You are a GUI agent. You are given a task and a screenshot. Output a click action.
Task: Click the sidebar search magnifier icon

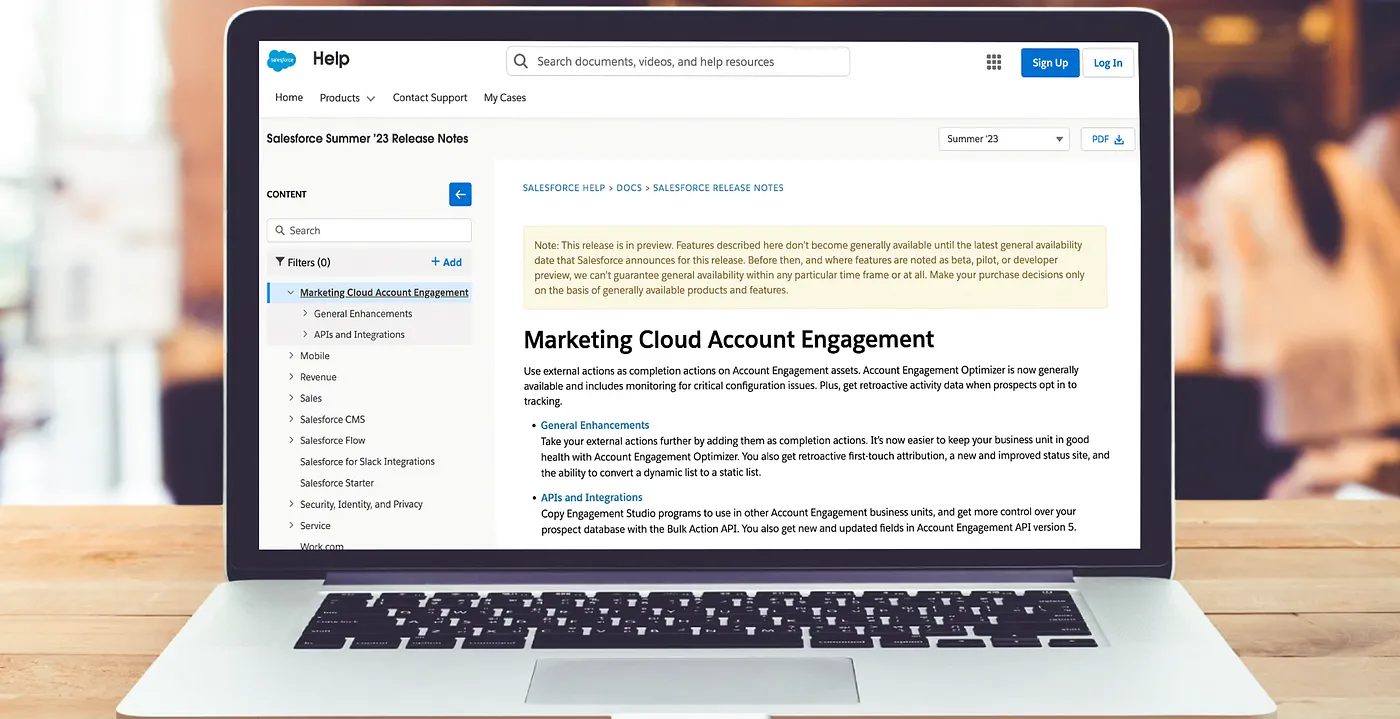279,231
